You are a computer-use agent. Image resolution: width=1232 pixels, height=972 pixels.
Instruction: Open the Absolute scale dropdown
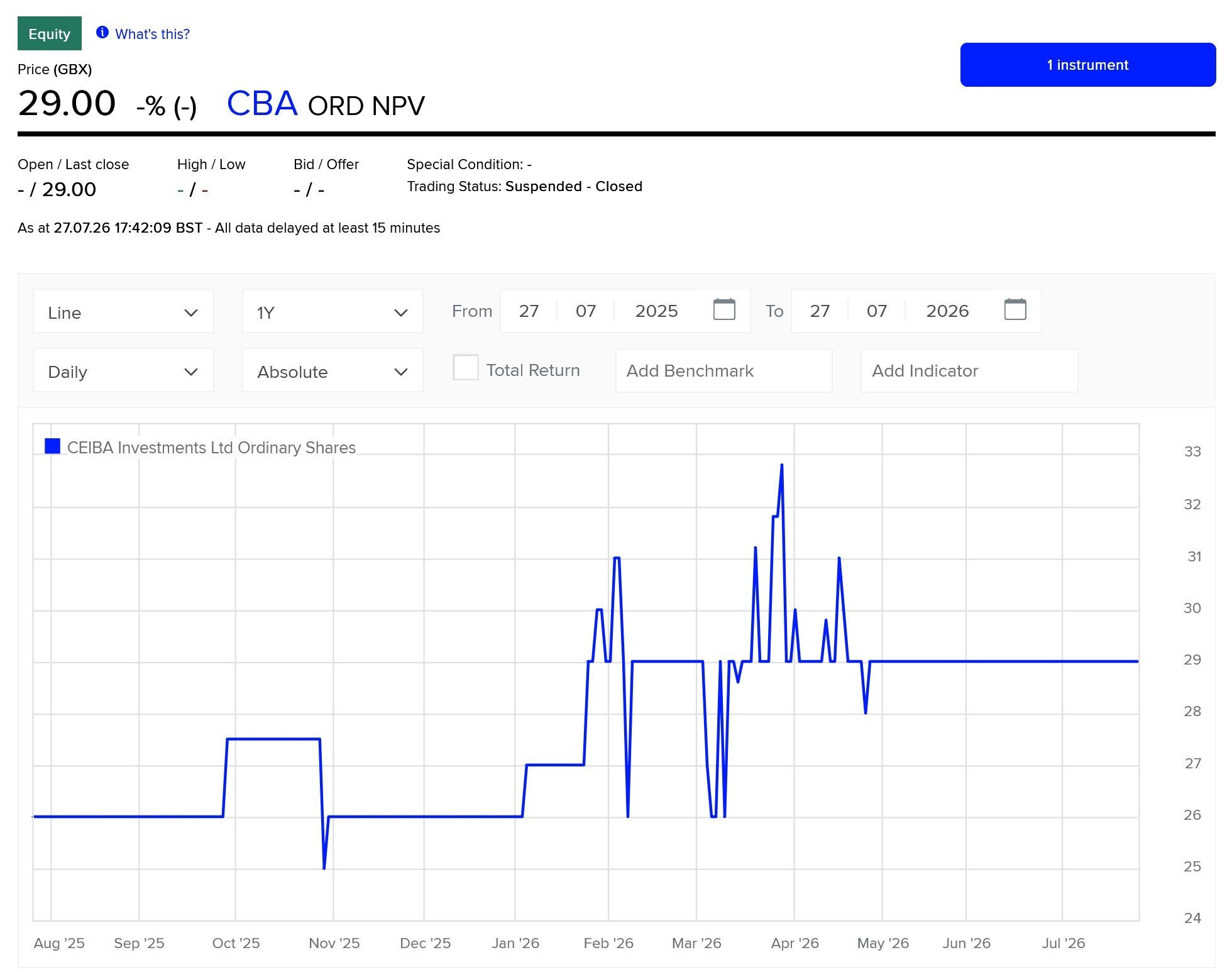tap(333, 370)
